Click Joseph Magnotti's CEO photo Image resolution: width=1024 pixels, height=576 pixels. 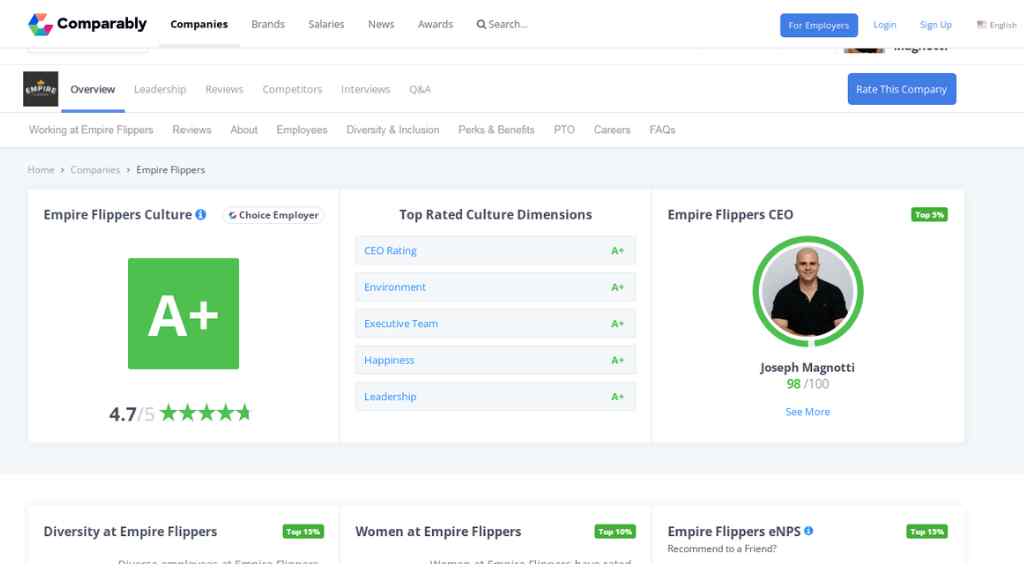(x=808, y=291)
